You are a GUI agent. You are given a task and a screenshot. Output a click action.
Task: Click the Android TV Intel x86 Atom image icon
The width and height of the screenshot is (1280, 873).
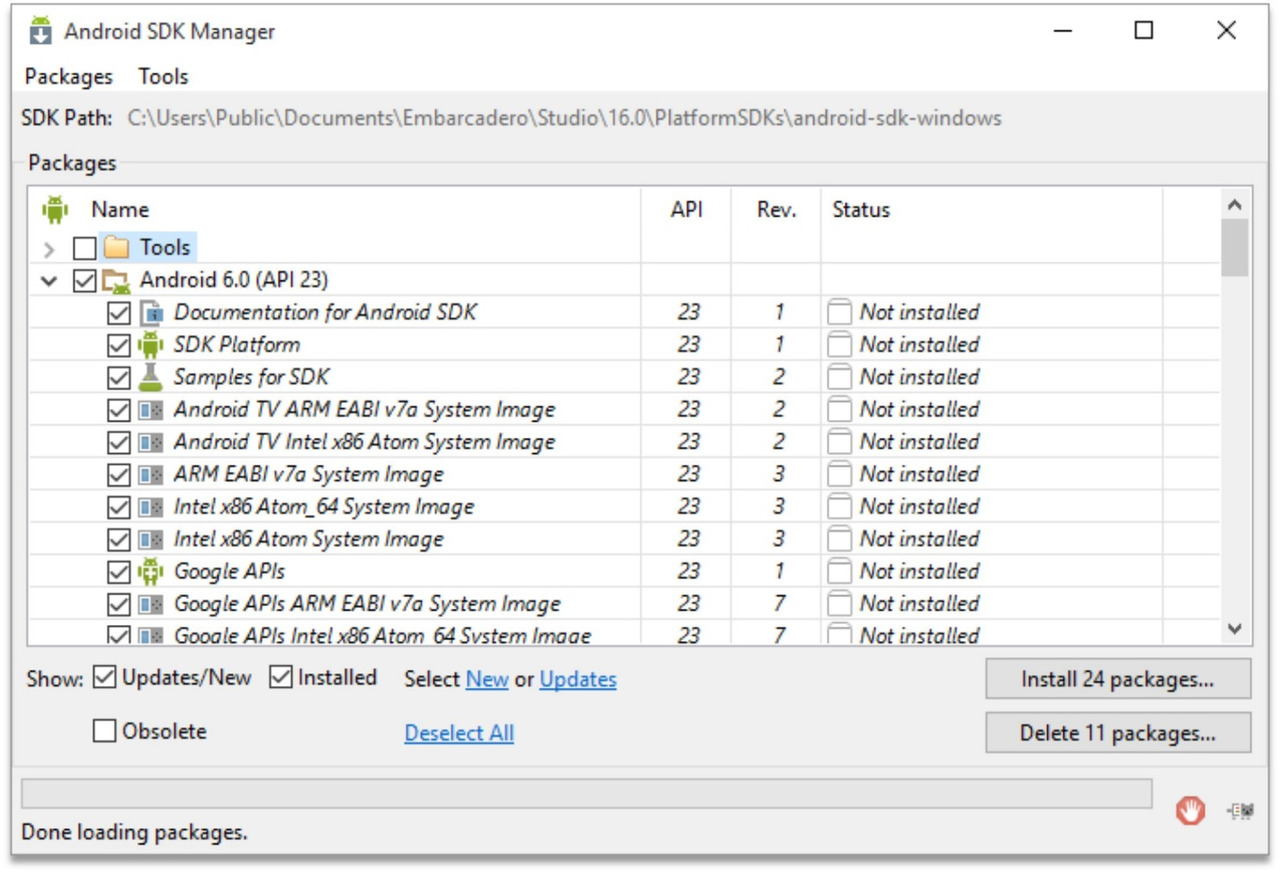[150, 442]
